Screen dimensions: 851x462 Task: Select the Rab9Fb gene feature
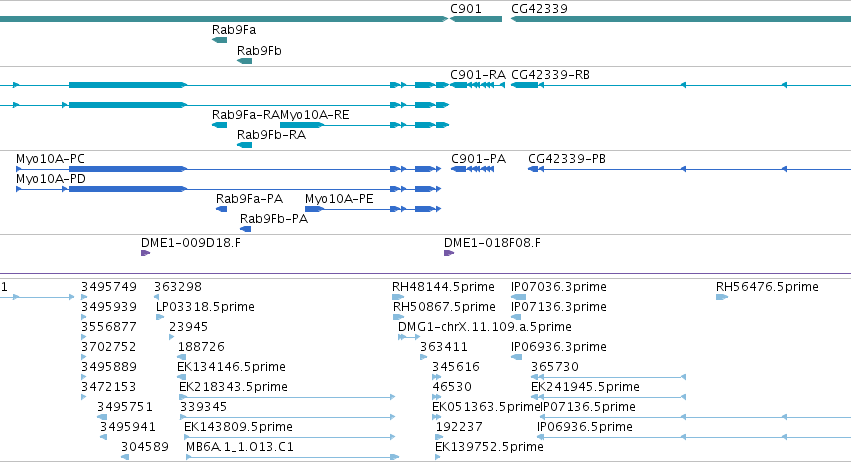(x=244, y=61)
